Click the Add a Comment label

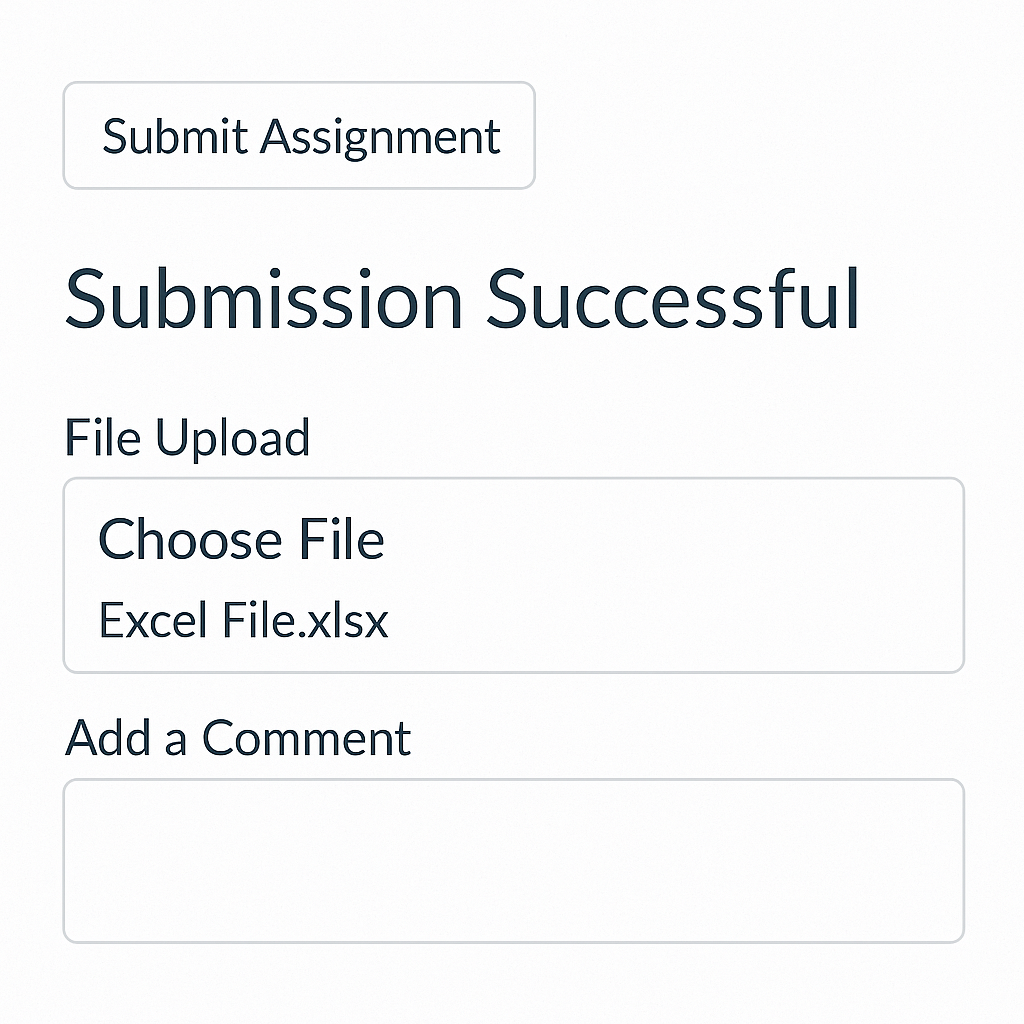click(x=238, y=738)
